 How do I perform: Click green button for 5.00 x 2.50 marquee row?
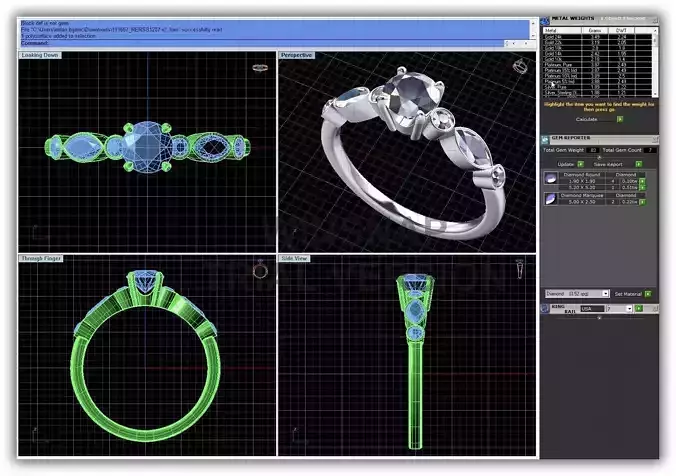click(x=642, y=201)
